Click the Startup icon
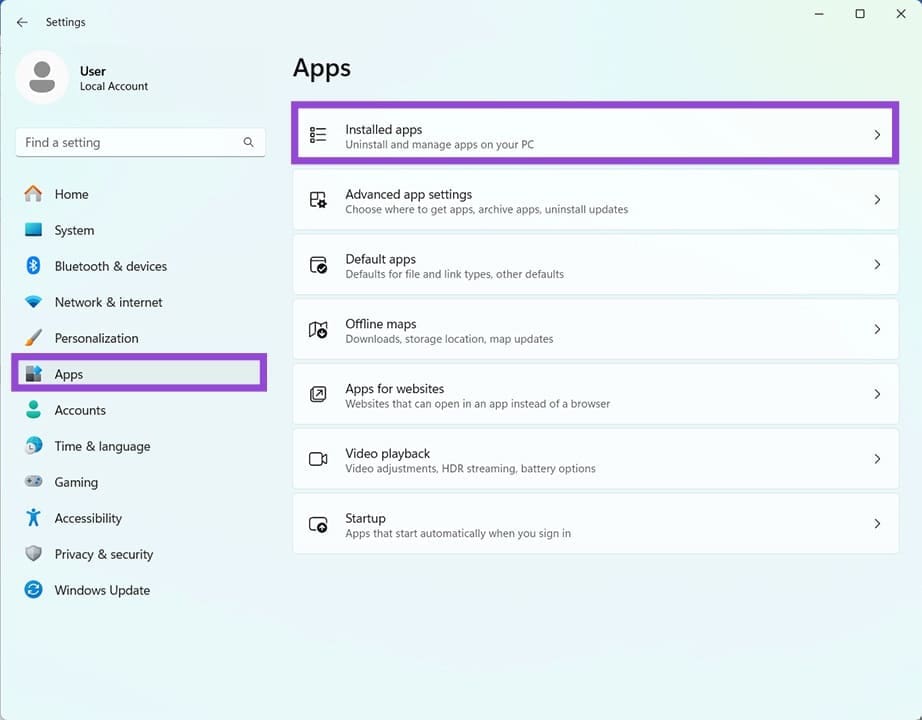 click(318, 524)
